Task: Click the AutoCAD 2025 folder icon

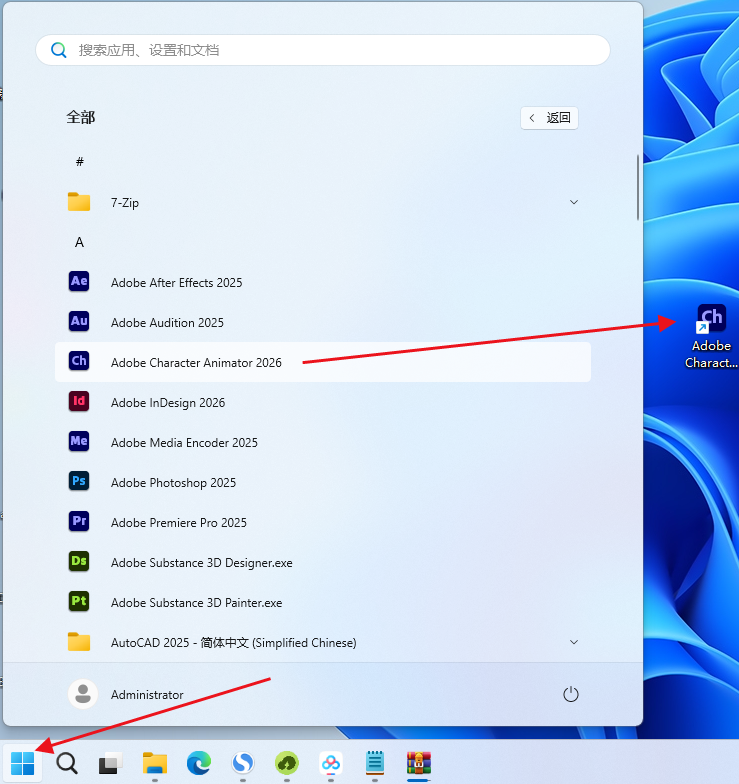Action: (x=79, y=642)
